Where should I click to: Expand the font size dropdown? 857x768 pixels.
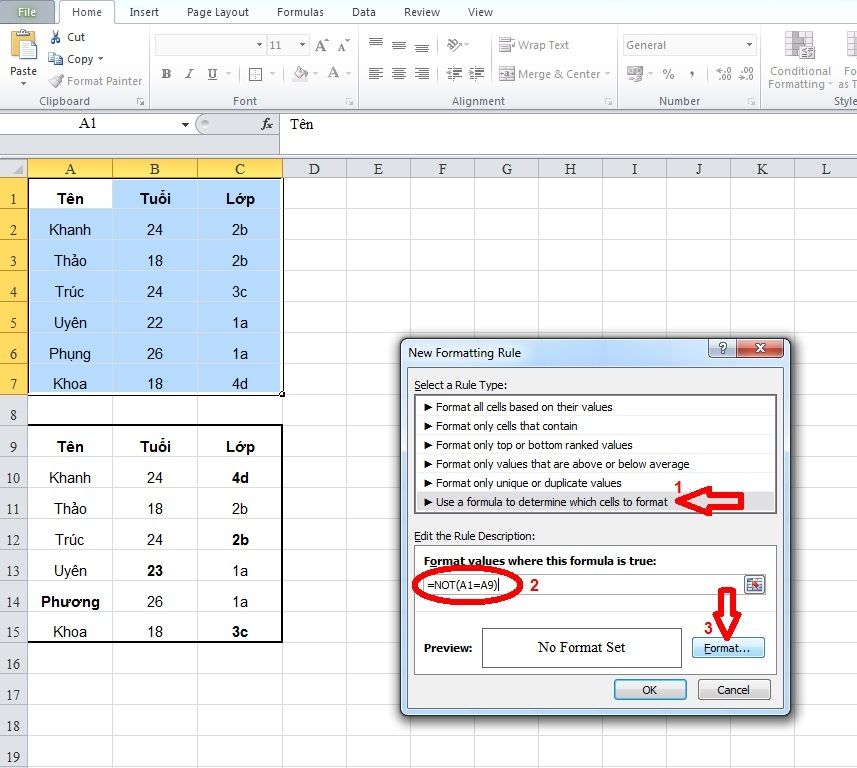pyautogui.click(x=302, y=45)
